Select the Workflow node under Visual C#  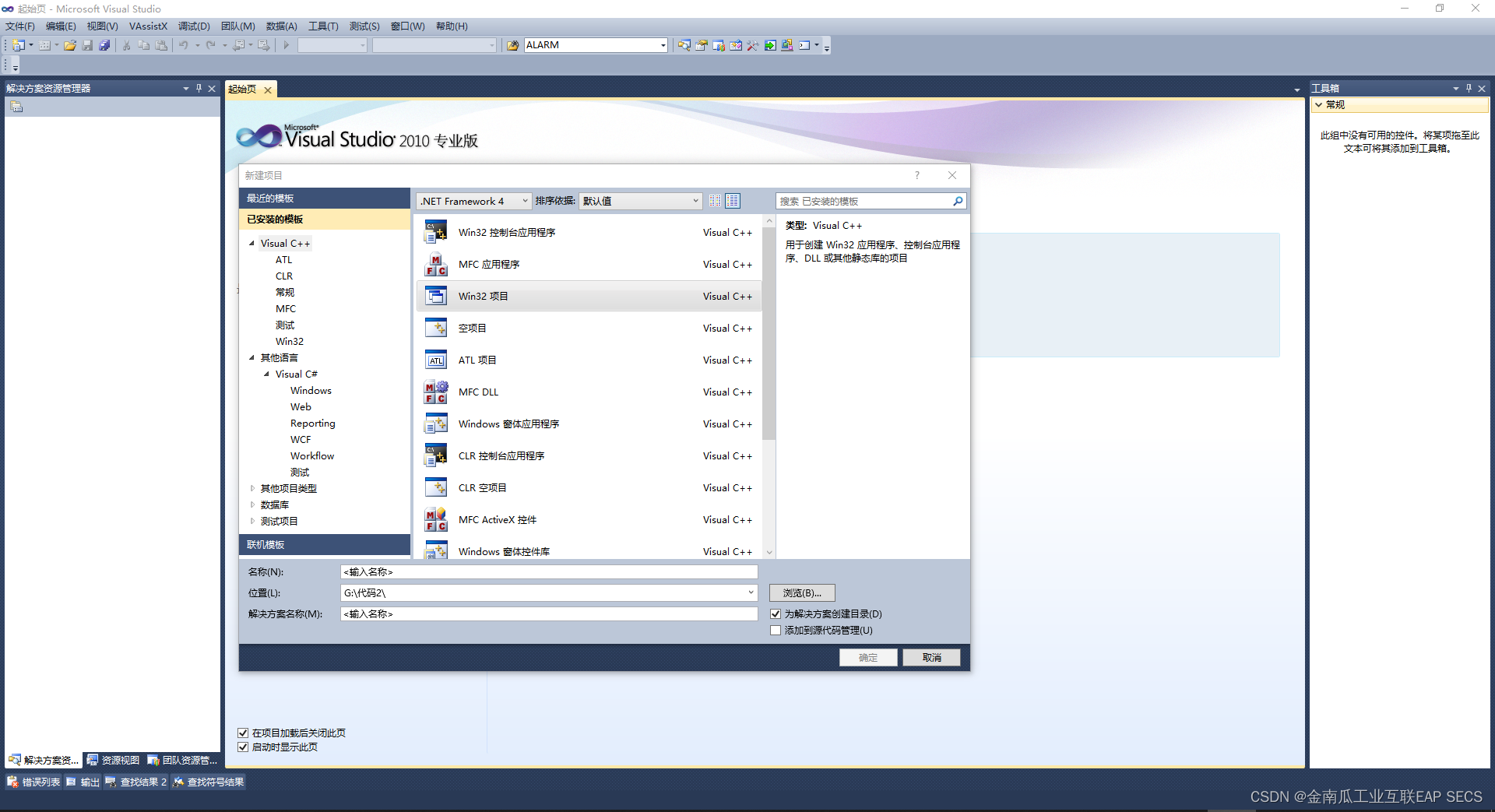[312, 455]
